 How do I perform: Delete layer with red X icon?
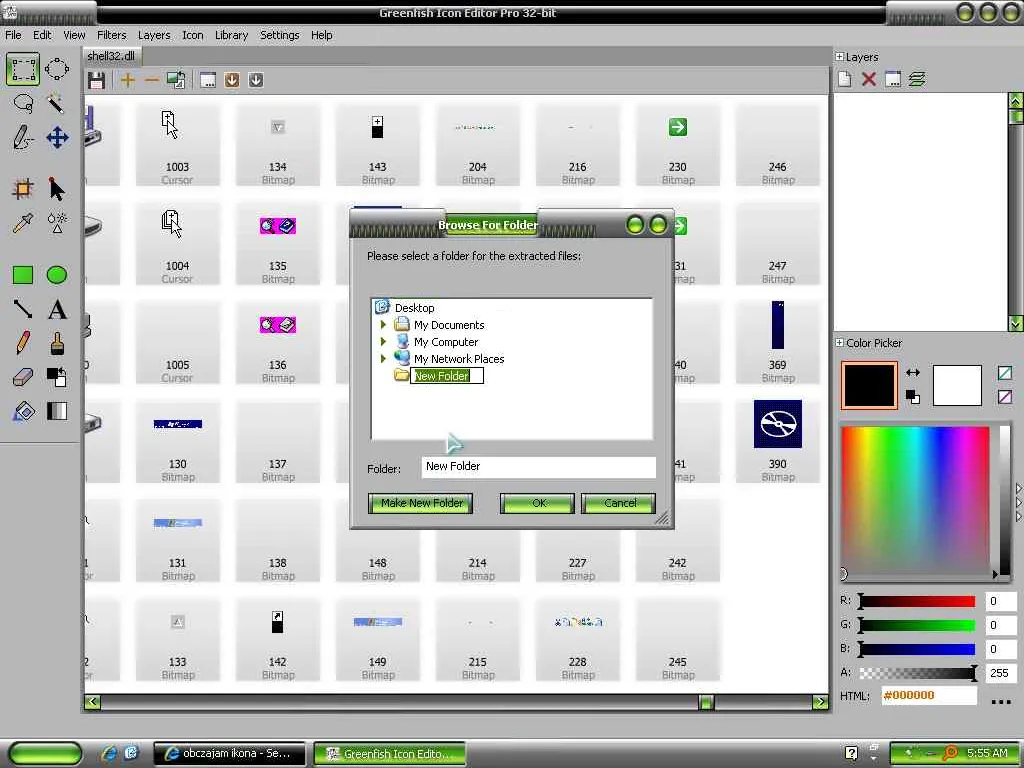coord(869,79)
